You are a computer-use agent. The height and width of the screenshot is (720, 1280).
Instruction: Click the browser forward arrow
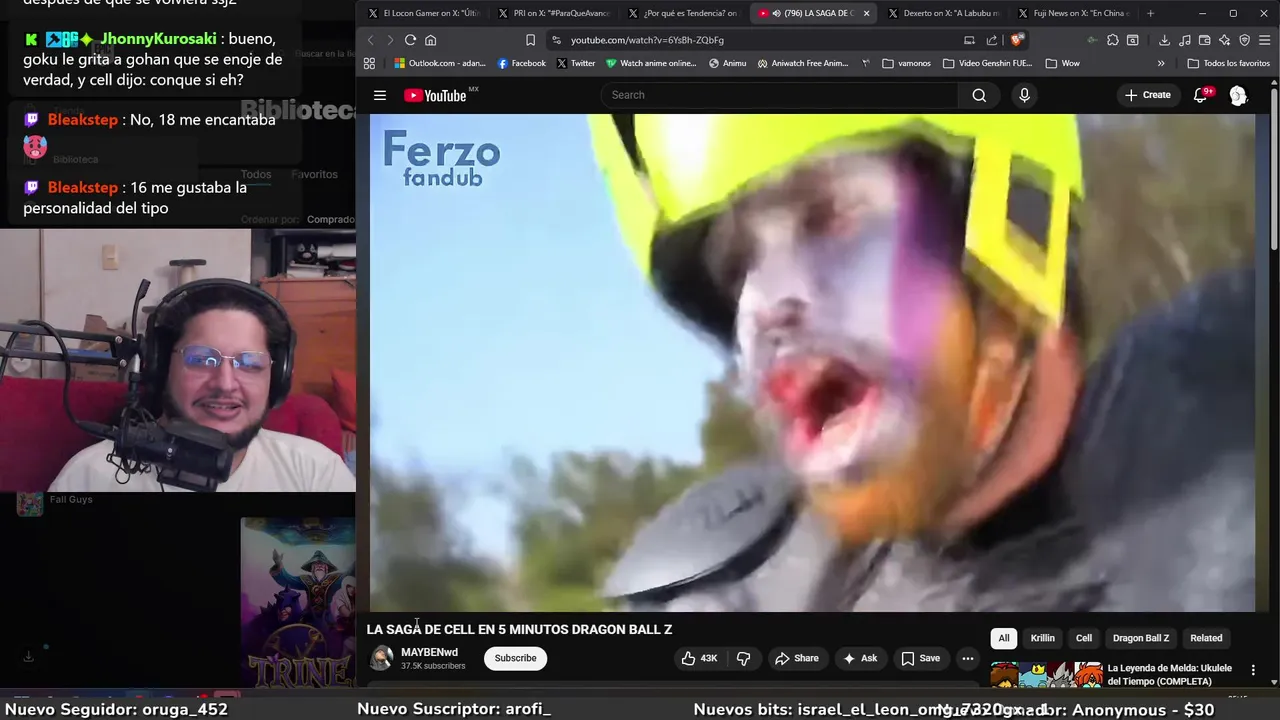(389, 40)
